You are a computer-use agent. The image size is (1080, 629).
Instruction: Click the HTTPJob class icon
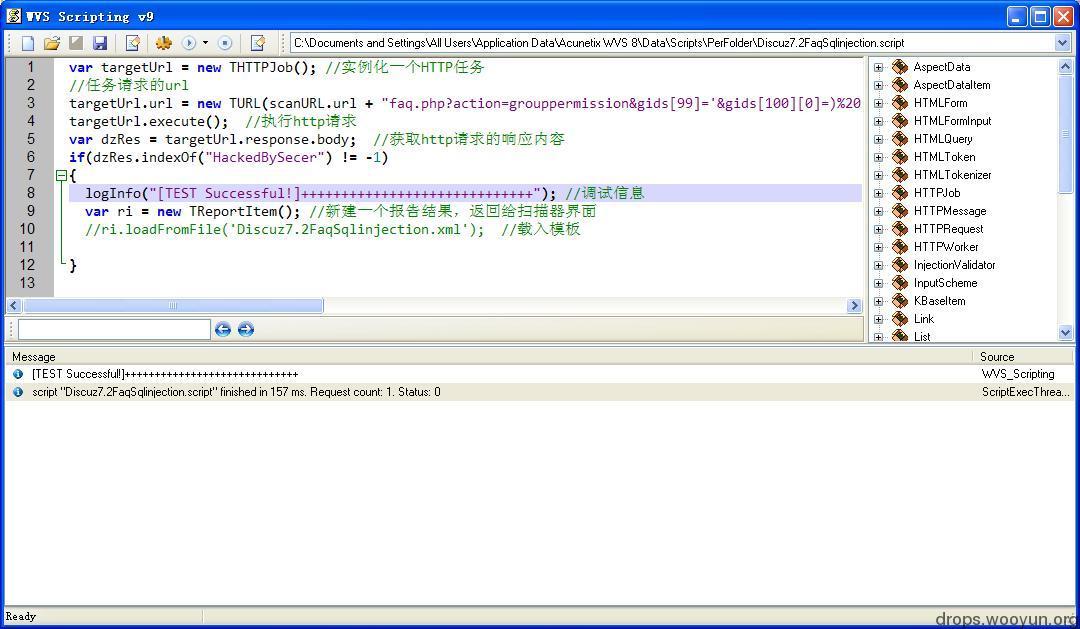coord(900,192)
